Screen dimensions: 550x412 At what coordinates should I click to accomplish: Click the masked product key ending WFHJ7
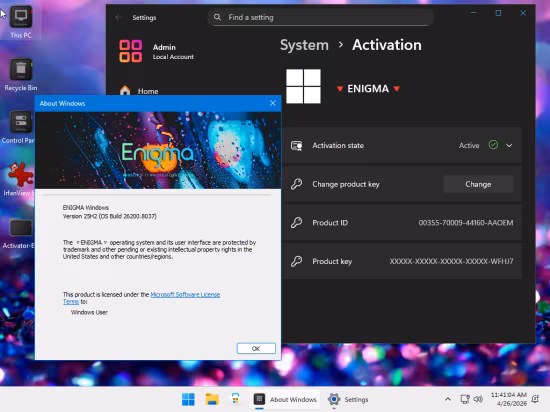[451, 261]
